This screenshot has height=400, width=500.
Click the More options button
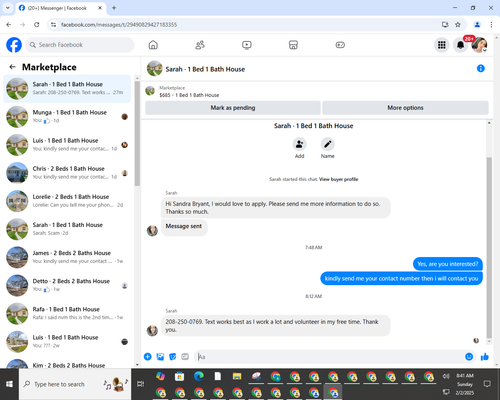405,108
